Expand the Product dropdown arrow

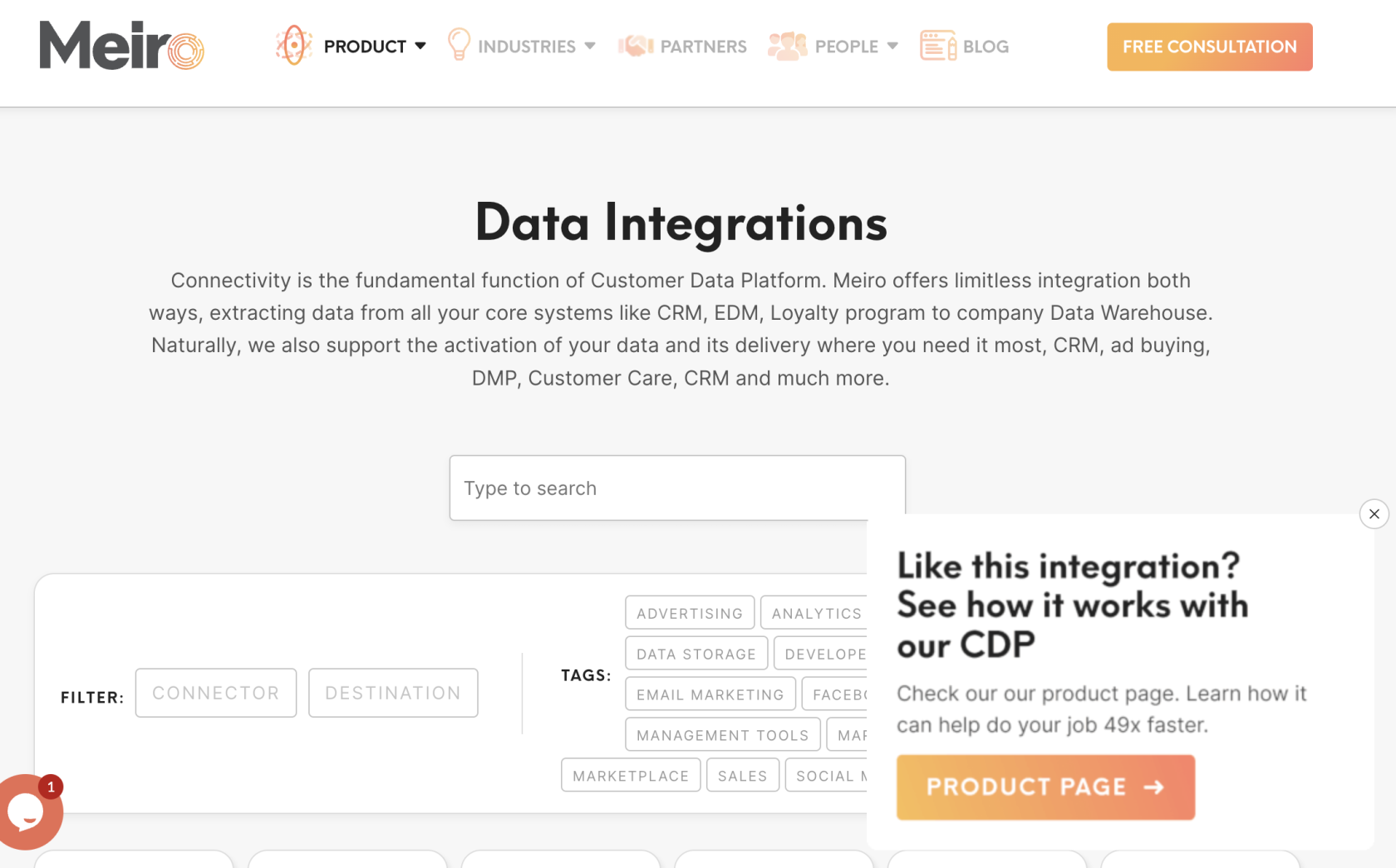point(420,46)
